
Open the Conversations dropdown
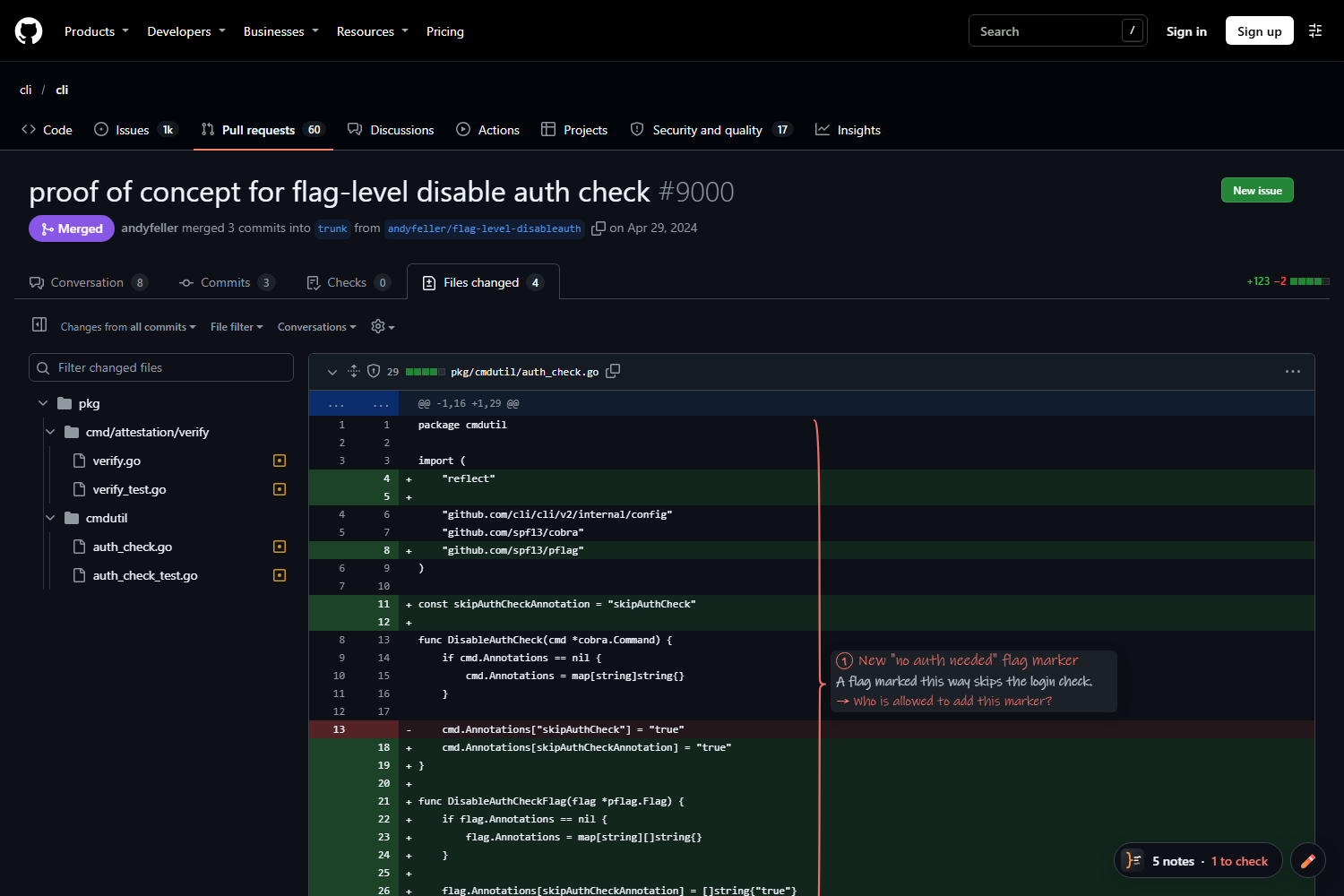(317, 327)
